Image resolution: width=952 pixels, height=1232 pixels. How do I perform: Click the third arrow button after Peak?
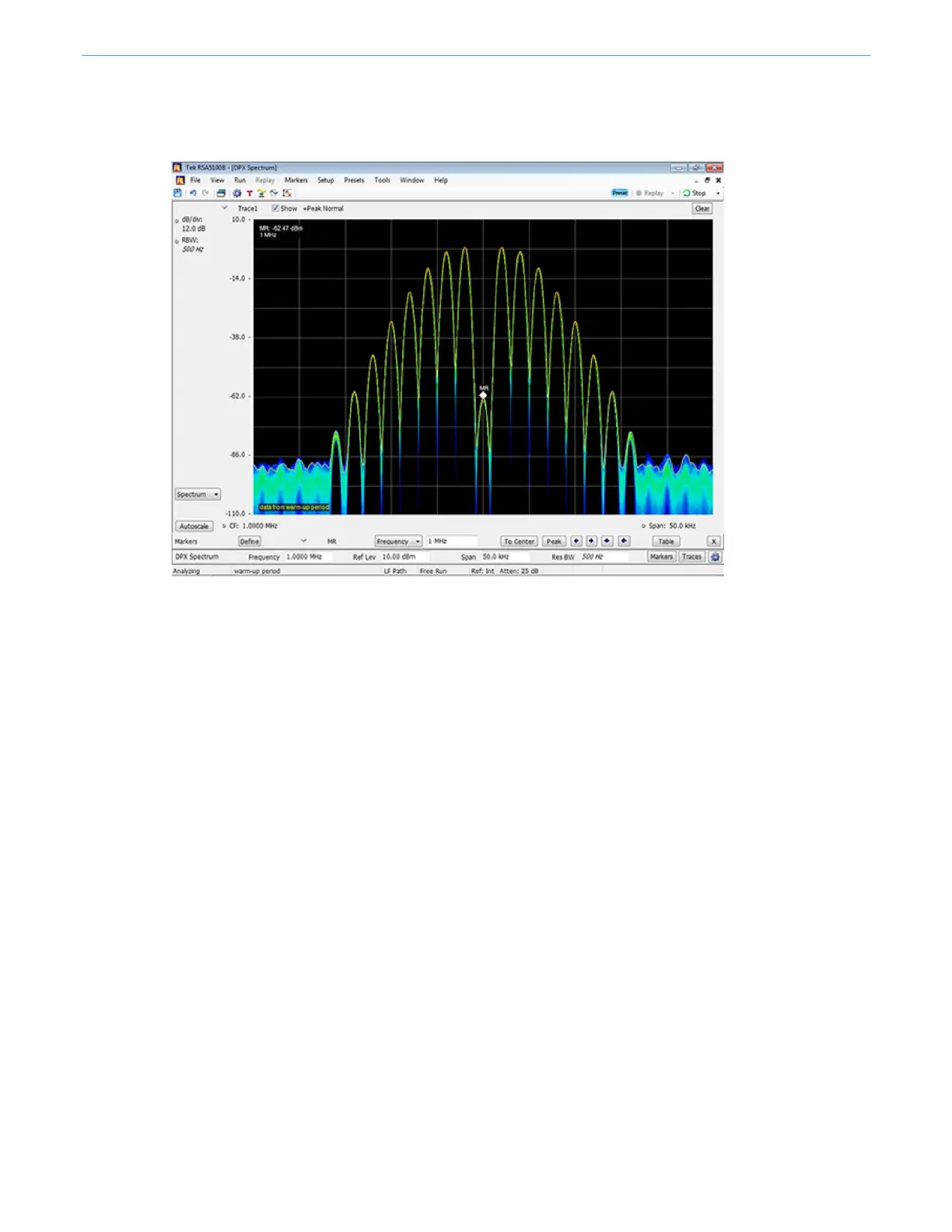click(x=607, y=541)
